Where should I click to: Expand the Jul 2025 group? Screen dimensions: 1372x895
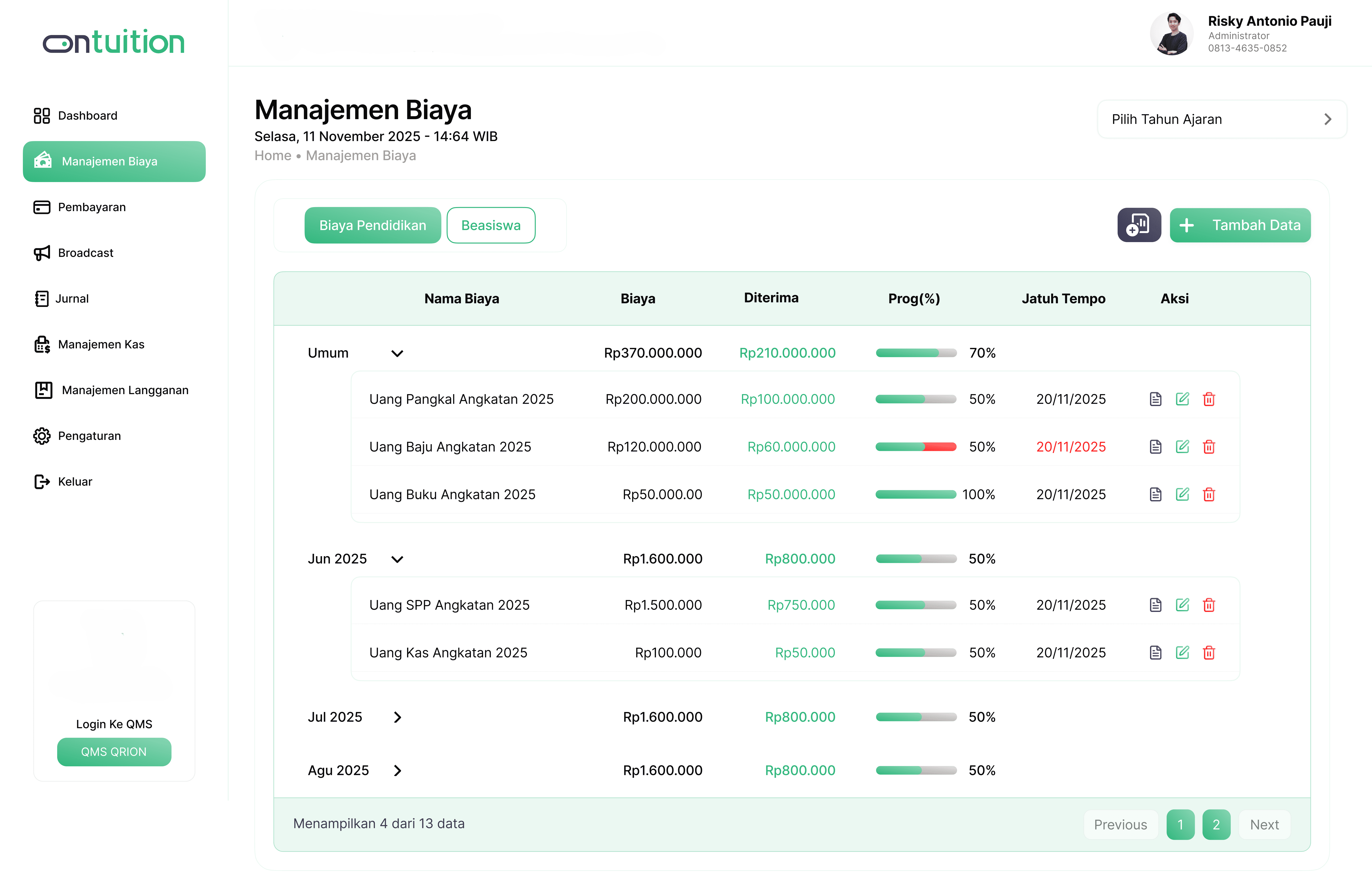397,717
